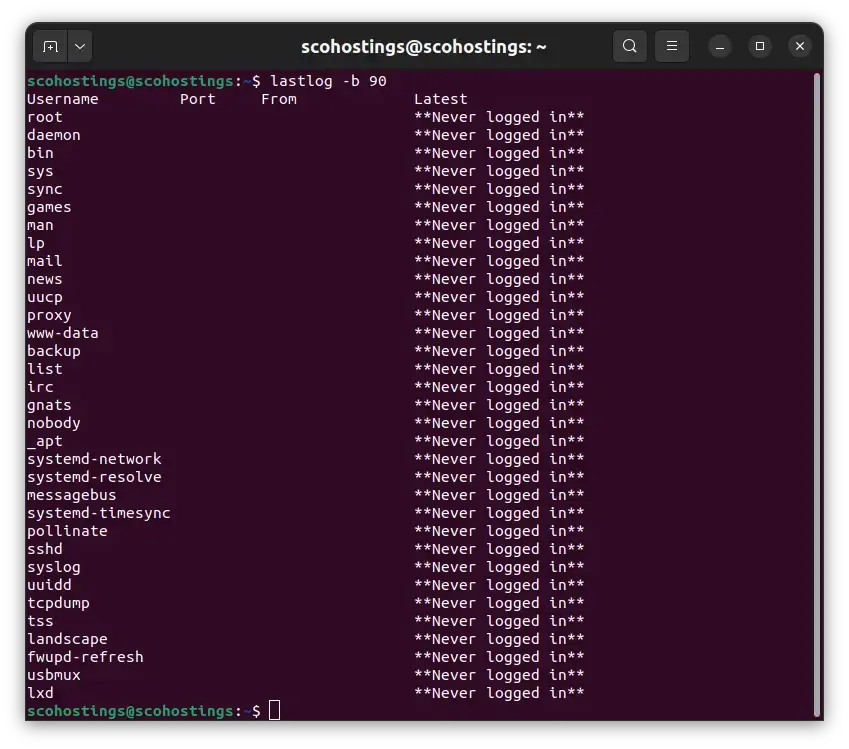Click the 'Port' column header
Image resolution: width=849 pixels, height=749 pixels.
(198, 99)
